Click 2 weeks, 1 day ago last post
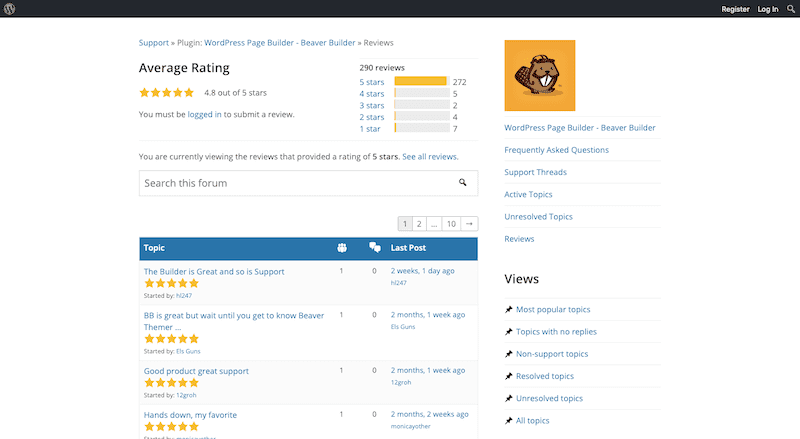 click(x=422, y=271)
